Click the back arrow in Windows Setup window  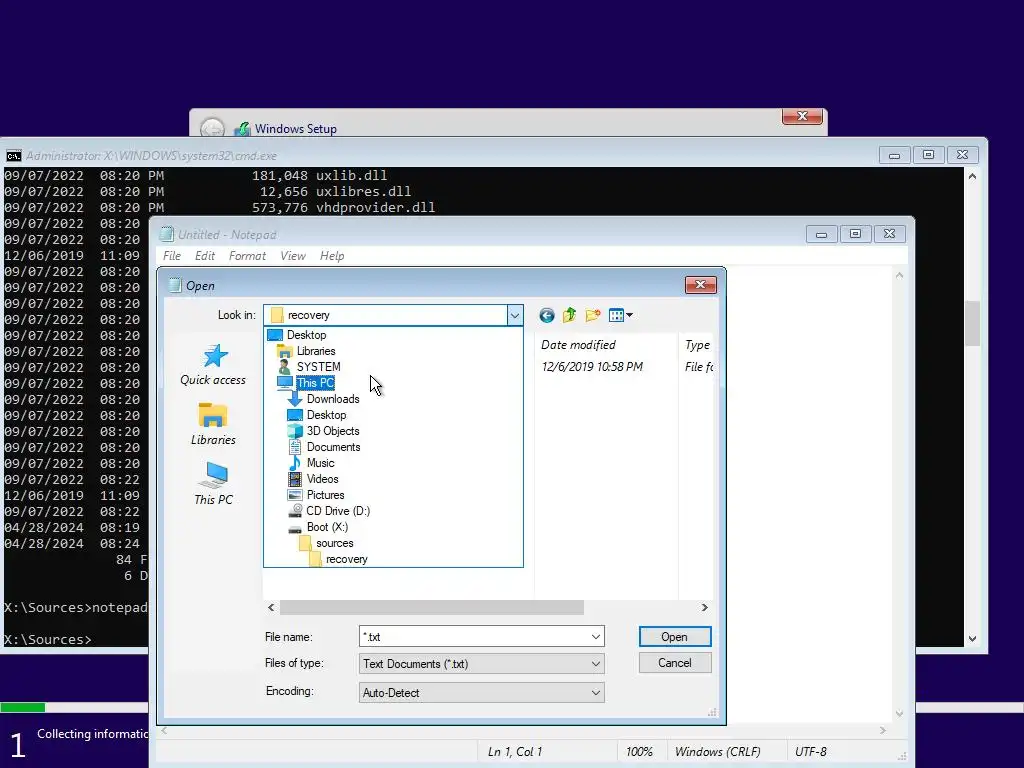(212, 129)
